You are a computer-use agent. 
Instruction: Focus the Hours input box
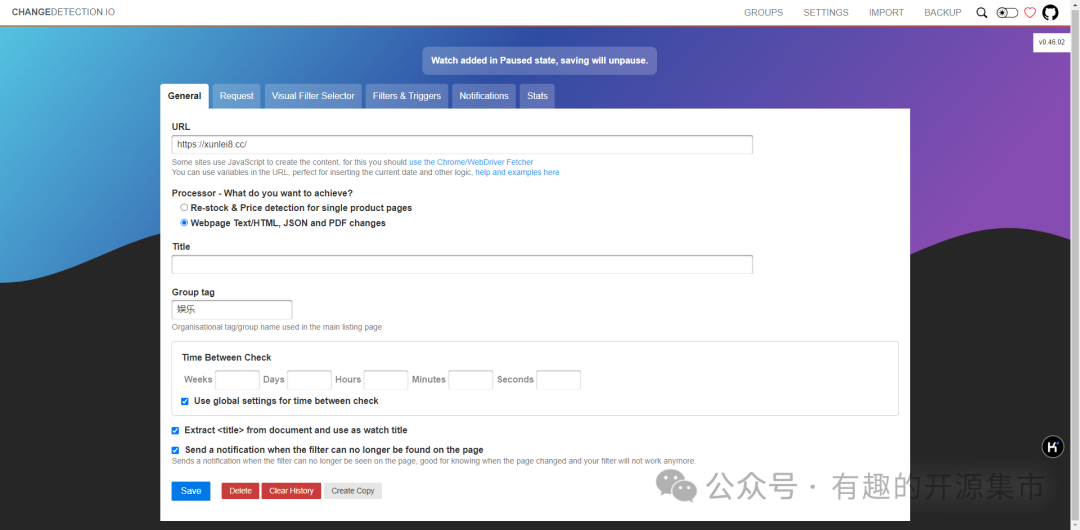386,380
